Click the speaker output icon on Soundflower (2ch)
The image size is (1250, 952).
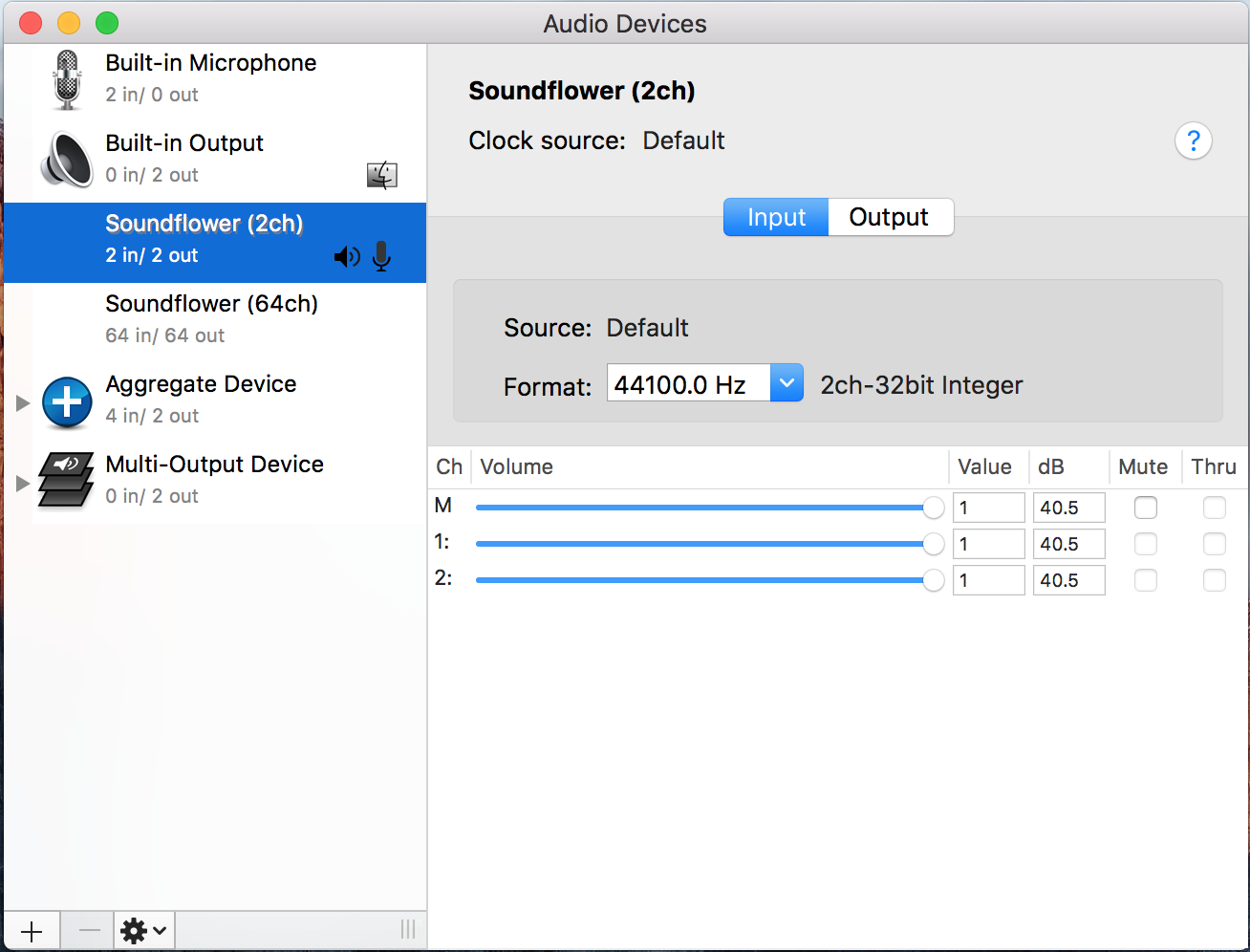coord(347,256)
